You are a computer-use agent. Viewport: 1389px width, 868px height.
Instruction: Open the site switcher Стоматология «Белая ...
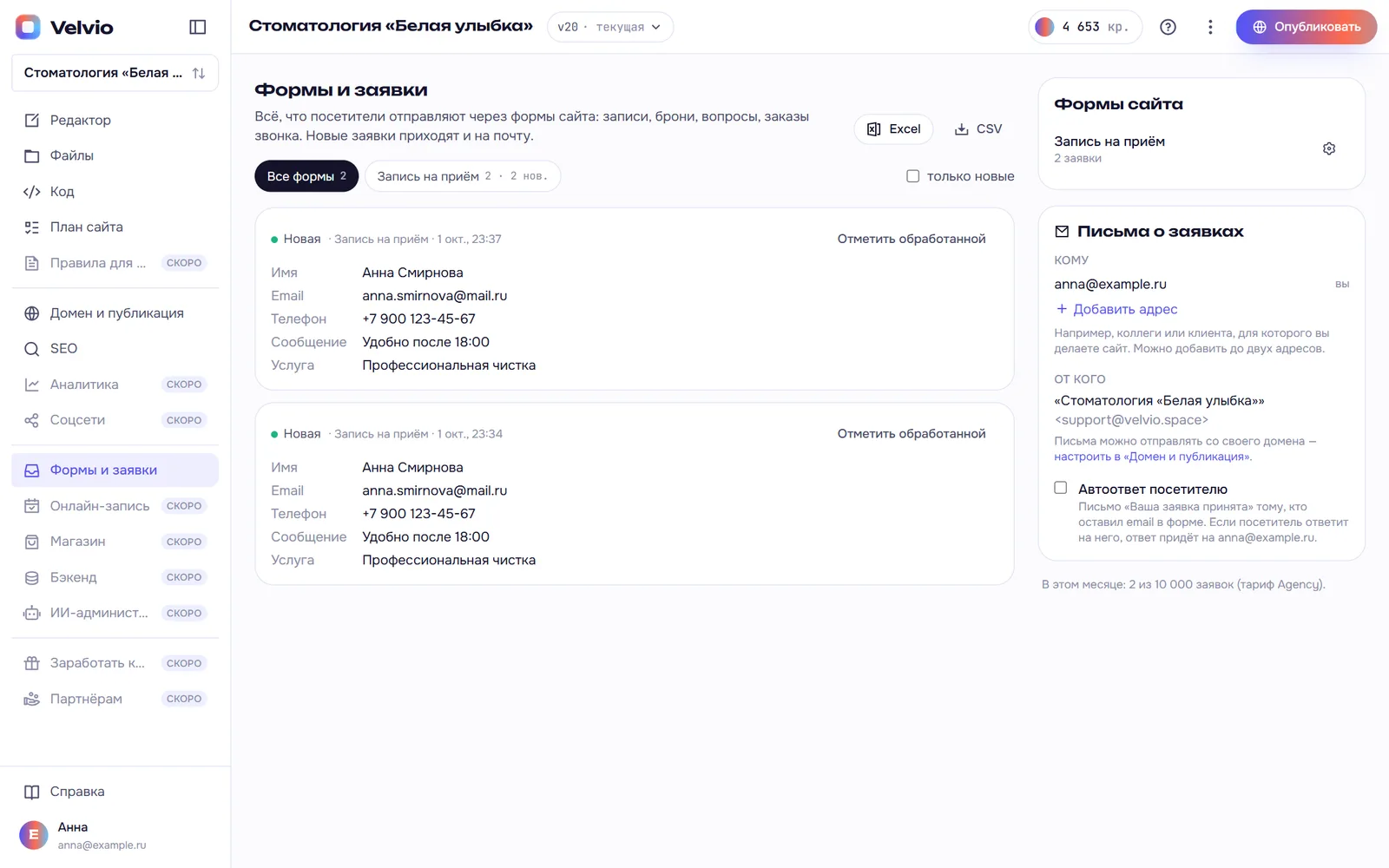tap(115, 73)
